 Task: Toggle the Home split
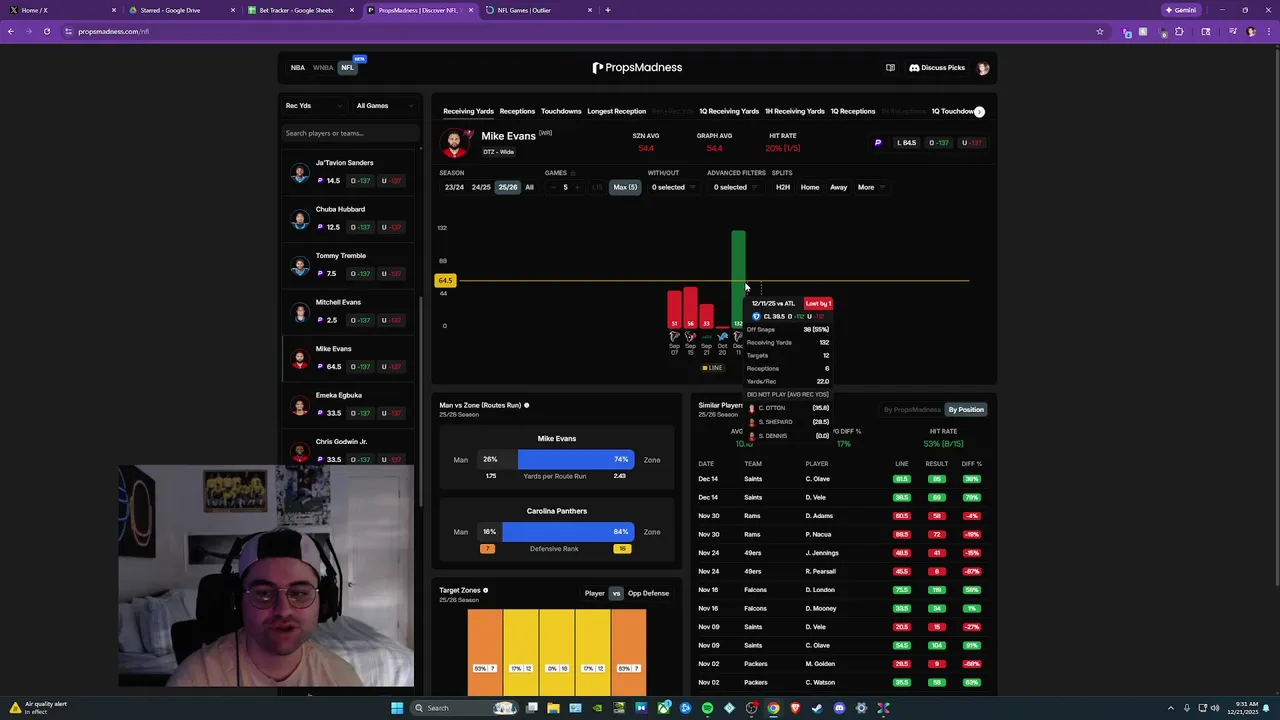(x=810, y=187)
